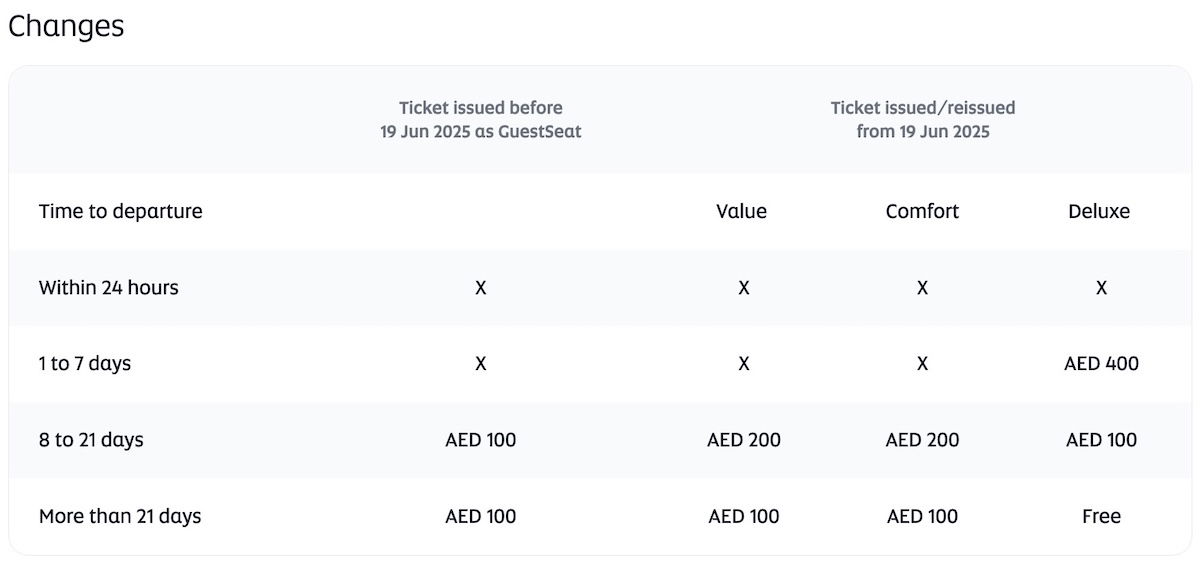Select the Within 24 hours row label
Screen dimensions: 1200x564
[x=109, y=288]
